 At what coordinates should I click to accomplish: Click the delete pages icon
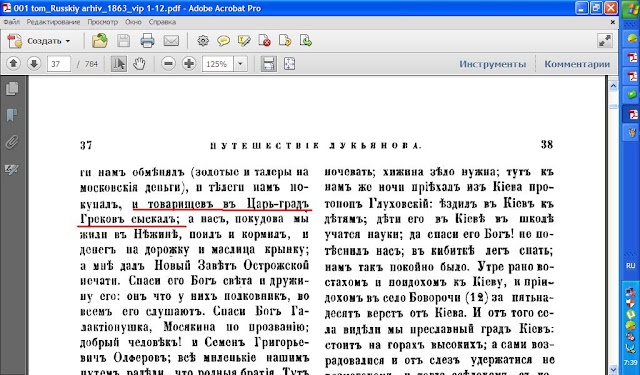(264, 41)
